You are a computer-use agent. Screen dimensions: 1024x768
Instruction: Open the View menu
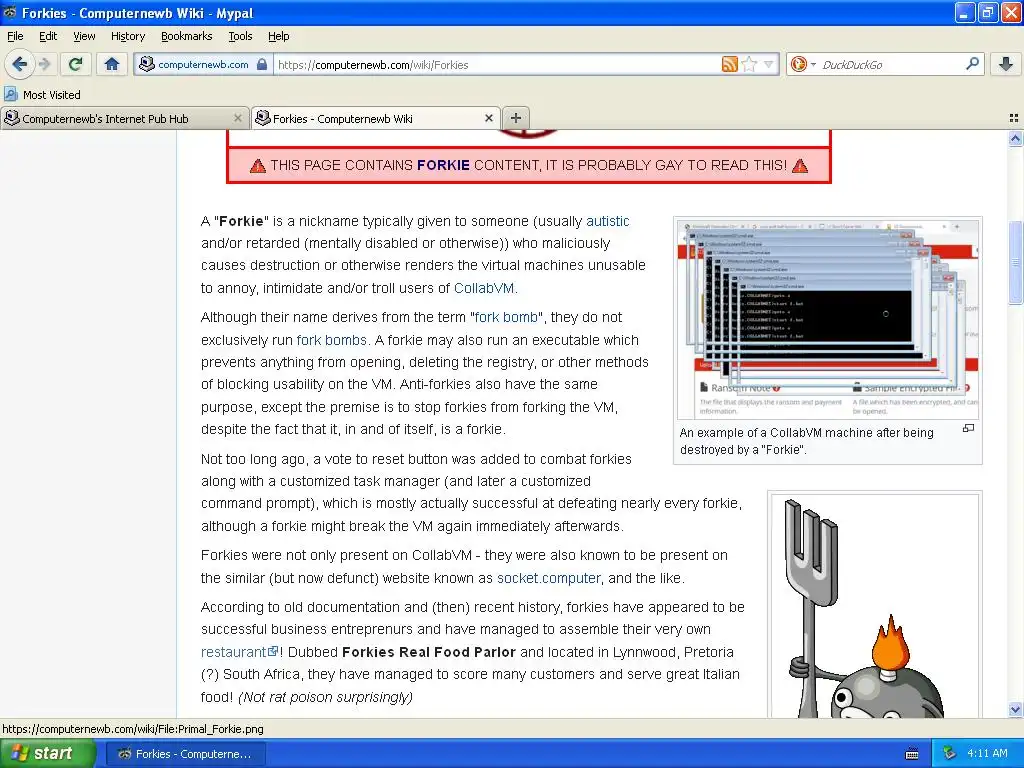84,36
